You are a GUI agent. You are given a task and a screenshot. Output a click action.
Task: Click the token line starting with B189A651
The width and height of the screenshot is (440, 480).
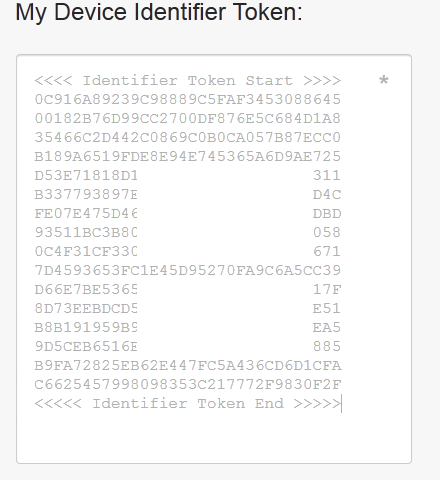pos(188,157)
